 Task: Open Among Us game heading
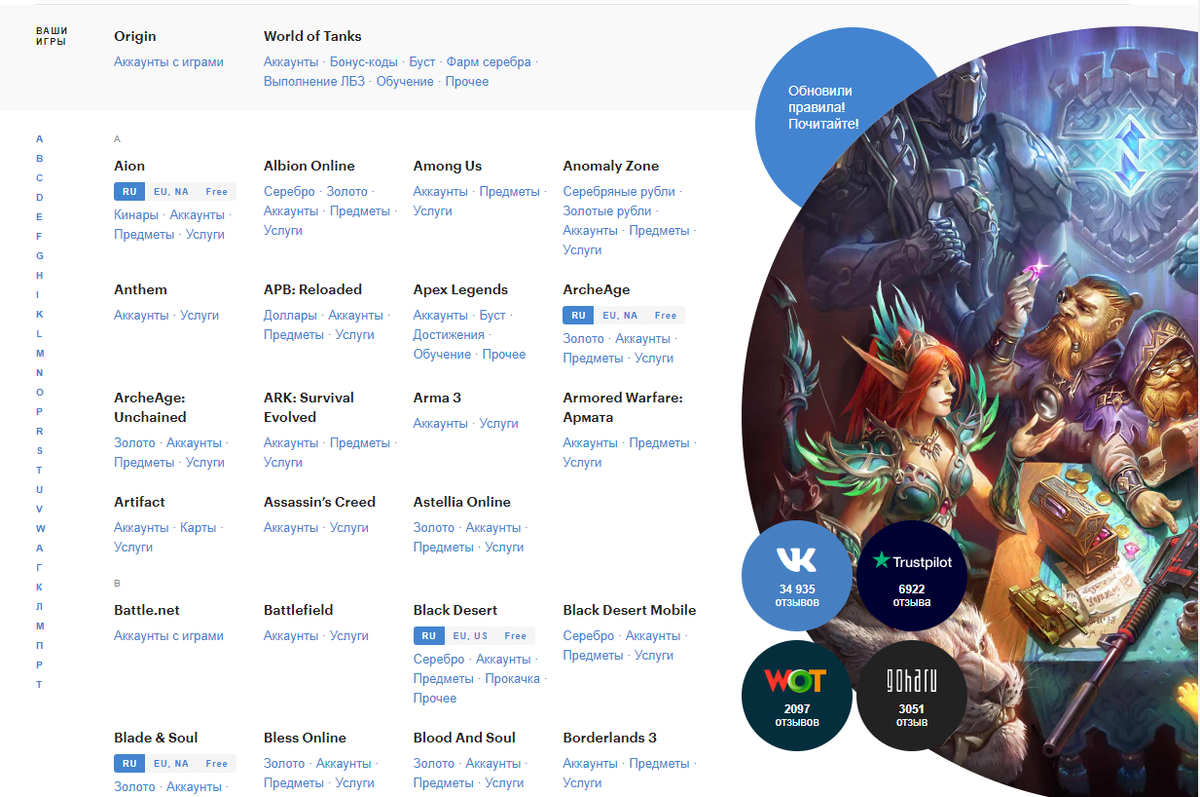(x=447, y=166)
